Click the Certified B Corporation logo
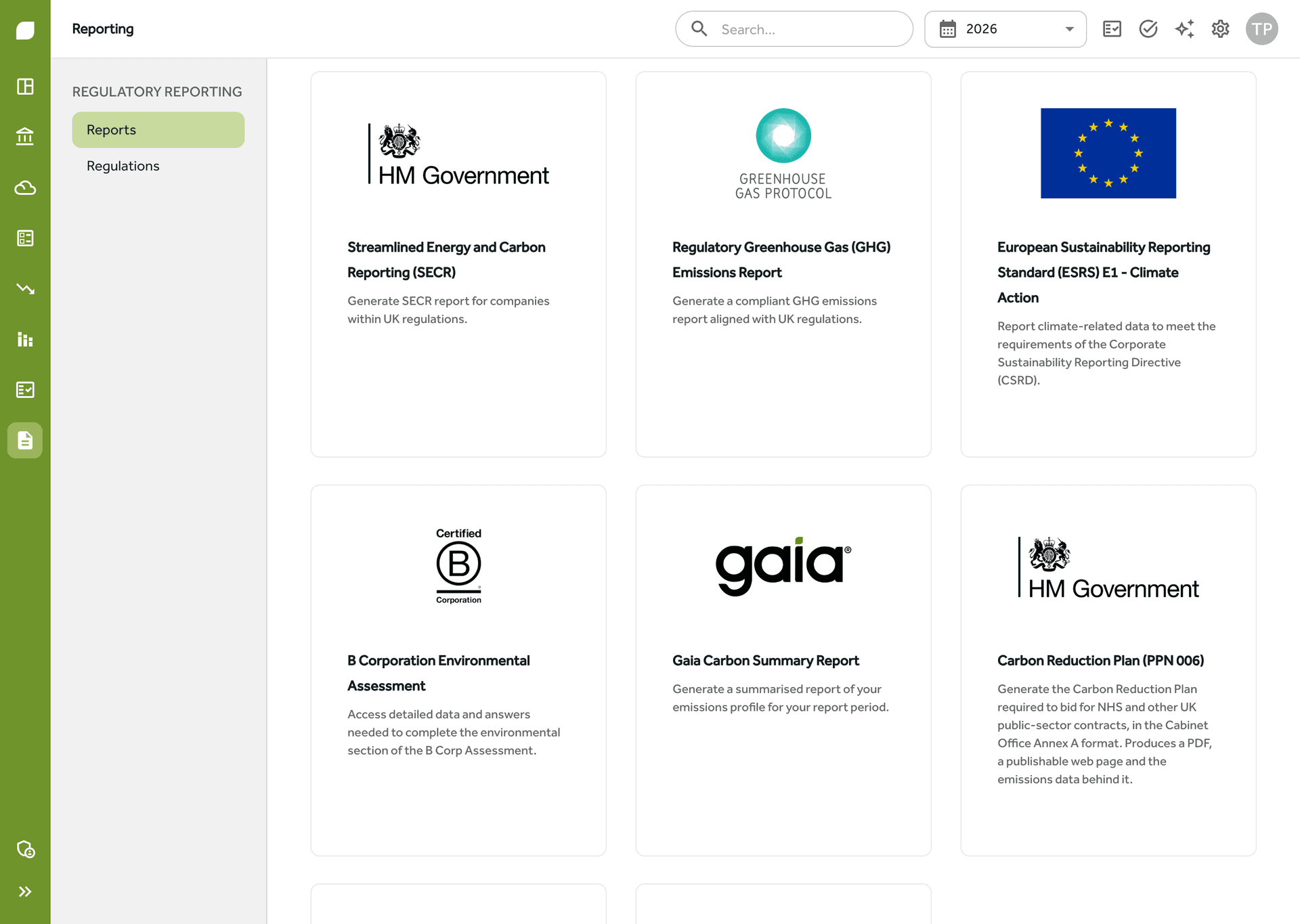 pyautogui.click(x=458, y=566)
